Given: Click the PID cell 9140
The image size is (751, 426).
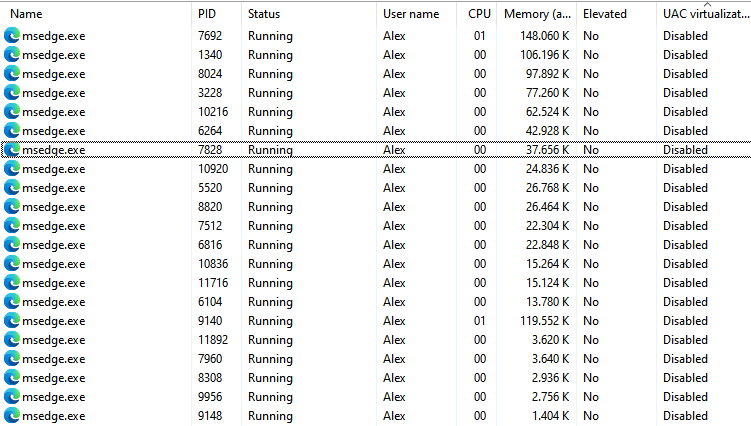Looking at the screenshot, I should [x=210, y=321].
